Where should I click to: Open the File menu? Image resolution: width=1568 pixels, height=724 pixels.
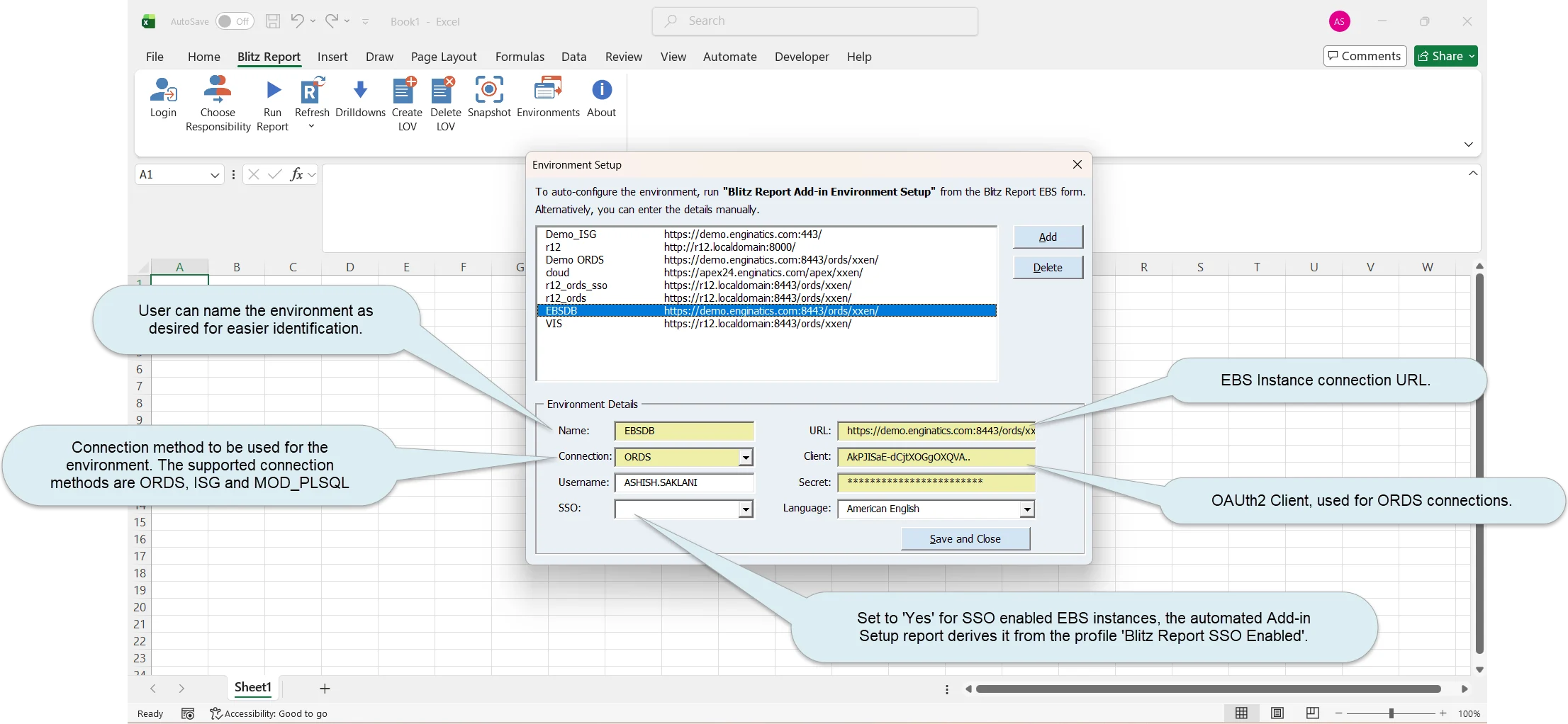click(x=155, y=57)
